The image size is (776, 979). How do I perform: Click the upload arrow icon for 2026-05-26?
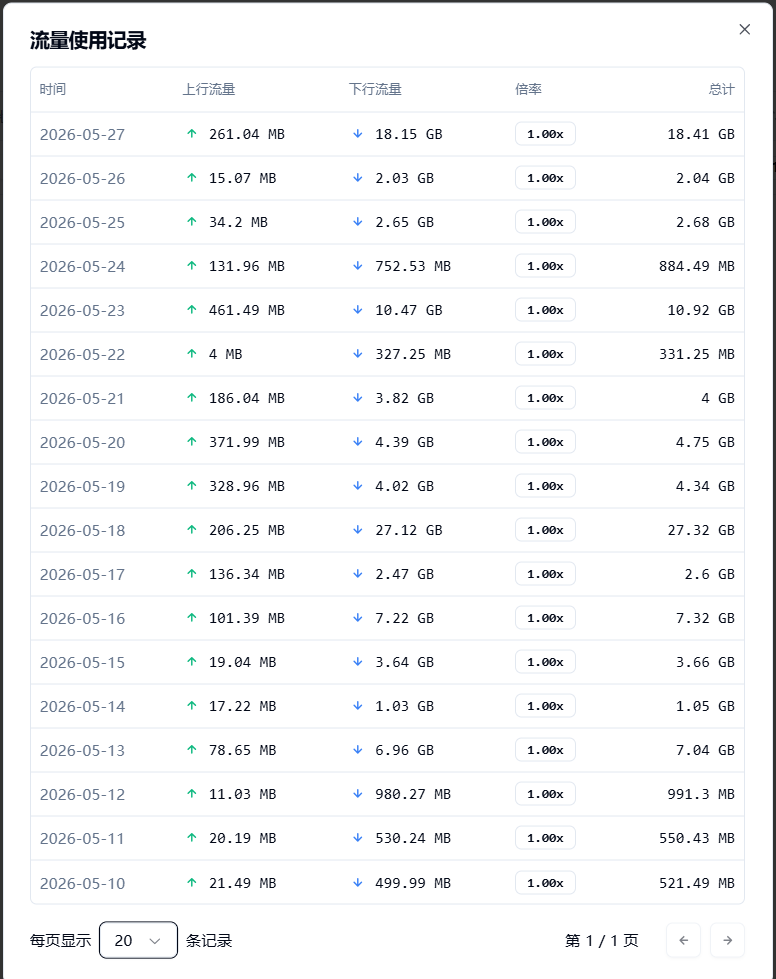click(192, 178)
